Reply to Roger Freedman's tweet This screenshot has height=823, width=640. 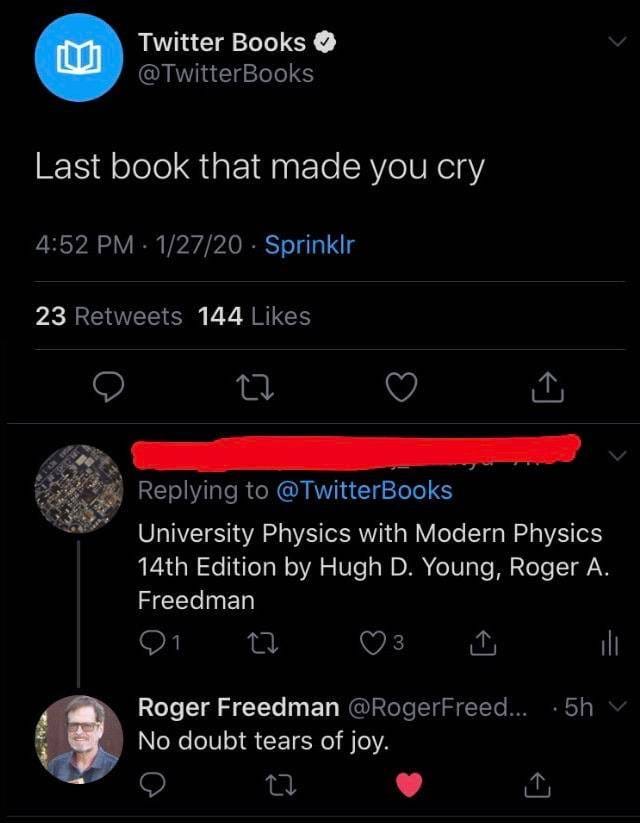click(153, 785)
